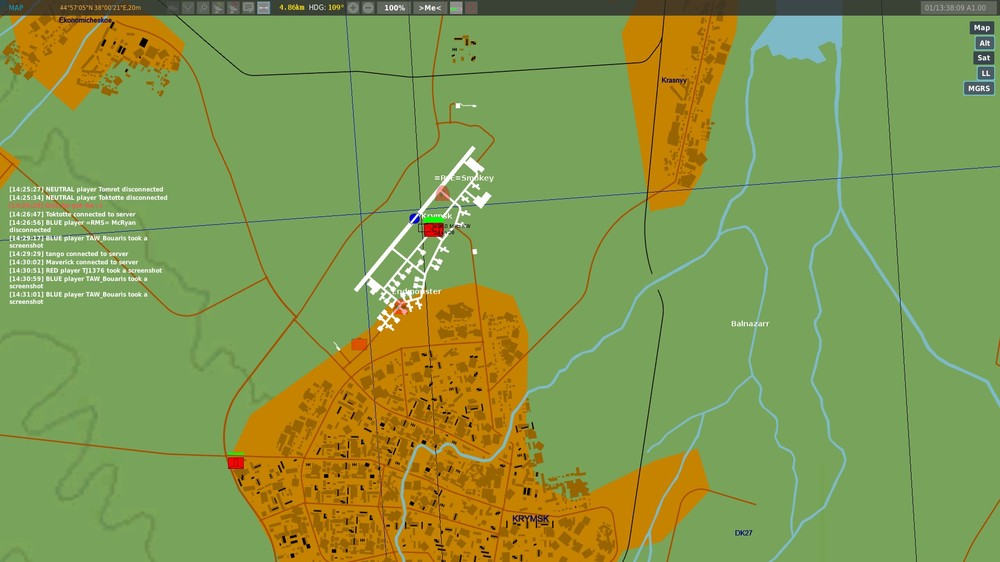Image resolution: width=1000 pixels, height=562 pixels.
Task: Click the green status indicator in the toolbar
Action: pyautogui.click(x=456, y=8)
